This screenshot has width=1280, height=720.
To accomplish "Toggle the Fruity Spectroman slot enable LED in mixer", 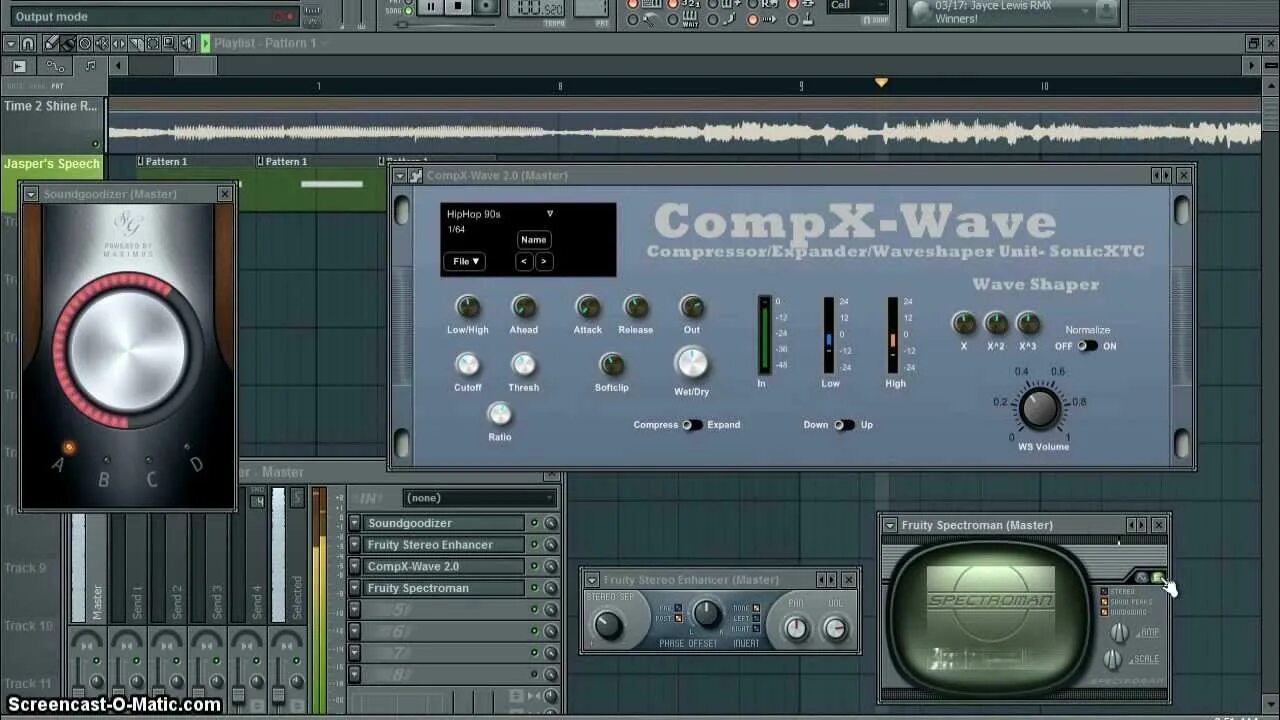I will [x=534, y=588].
